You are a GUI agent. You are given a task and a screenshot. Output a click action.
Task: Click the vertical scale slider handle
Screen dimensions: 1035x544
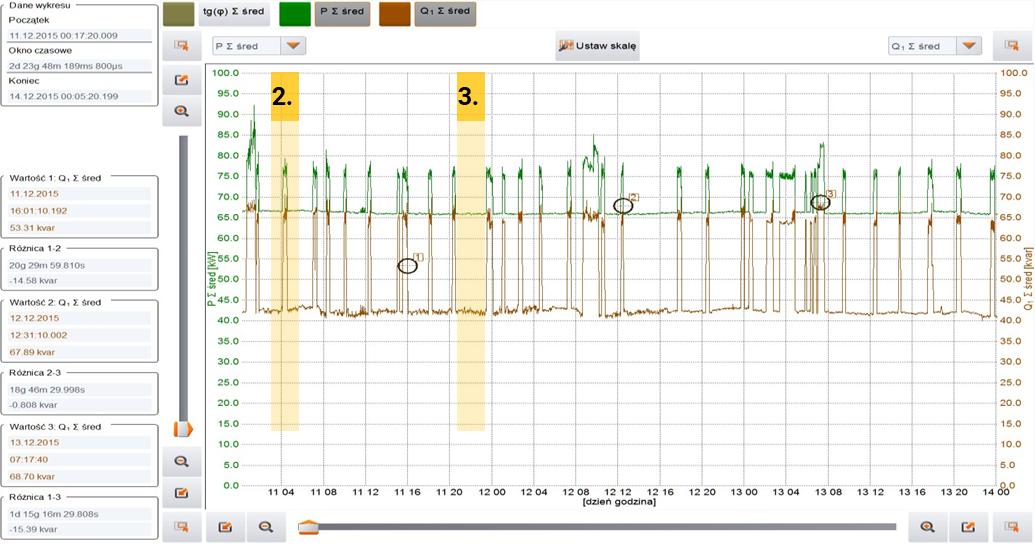click(x=182, y=429)
